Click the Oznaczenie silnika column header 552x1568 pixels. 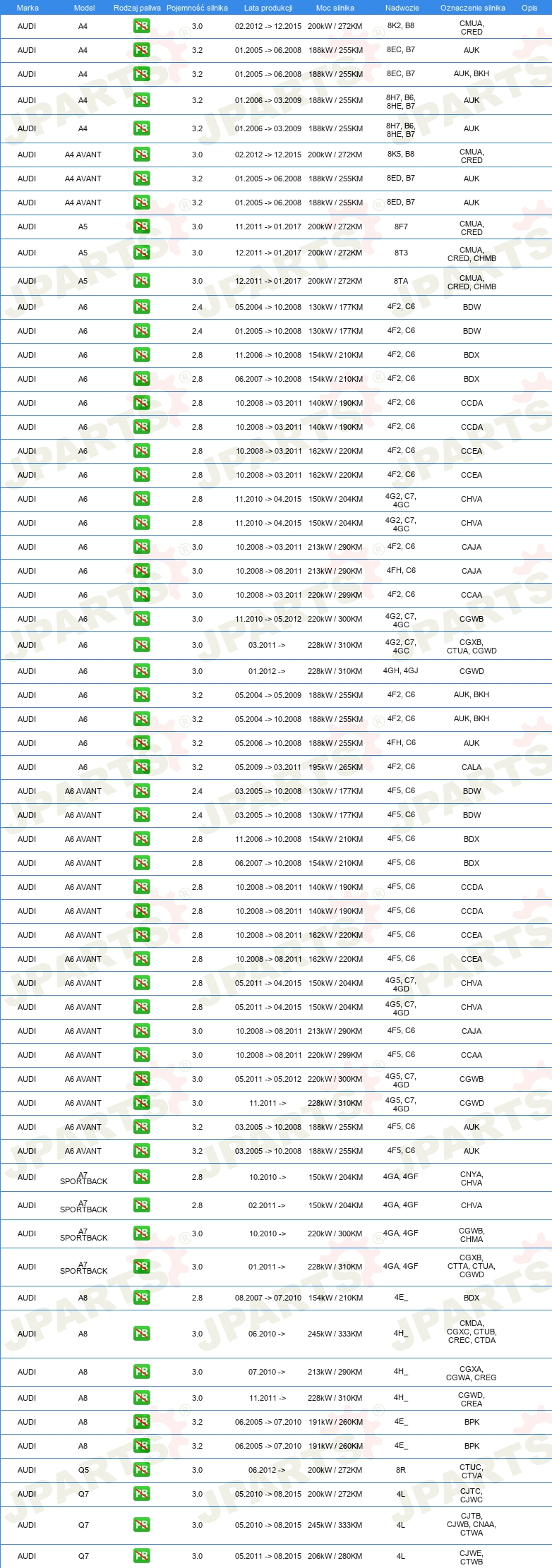(x=472, y=8)
